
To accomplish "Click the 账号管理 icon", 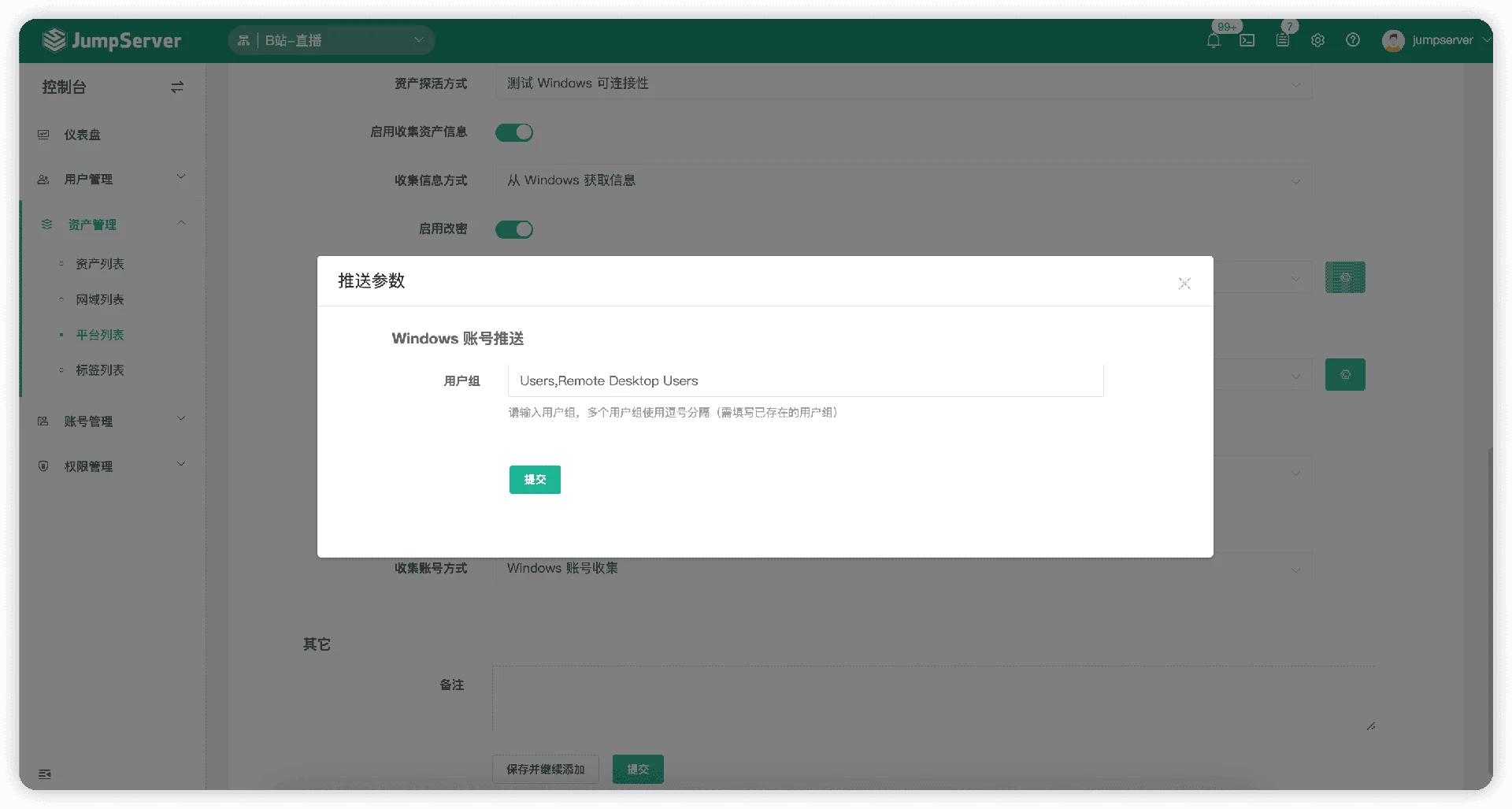I will 43,421.
